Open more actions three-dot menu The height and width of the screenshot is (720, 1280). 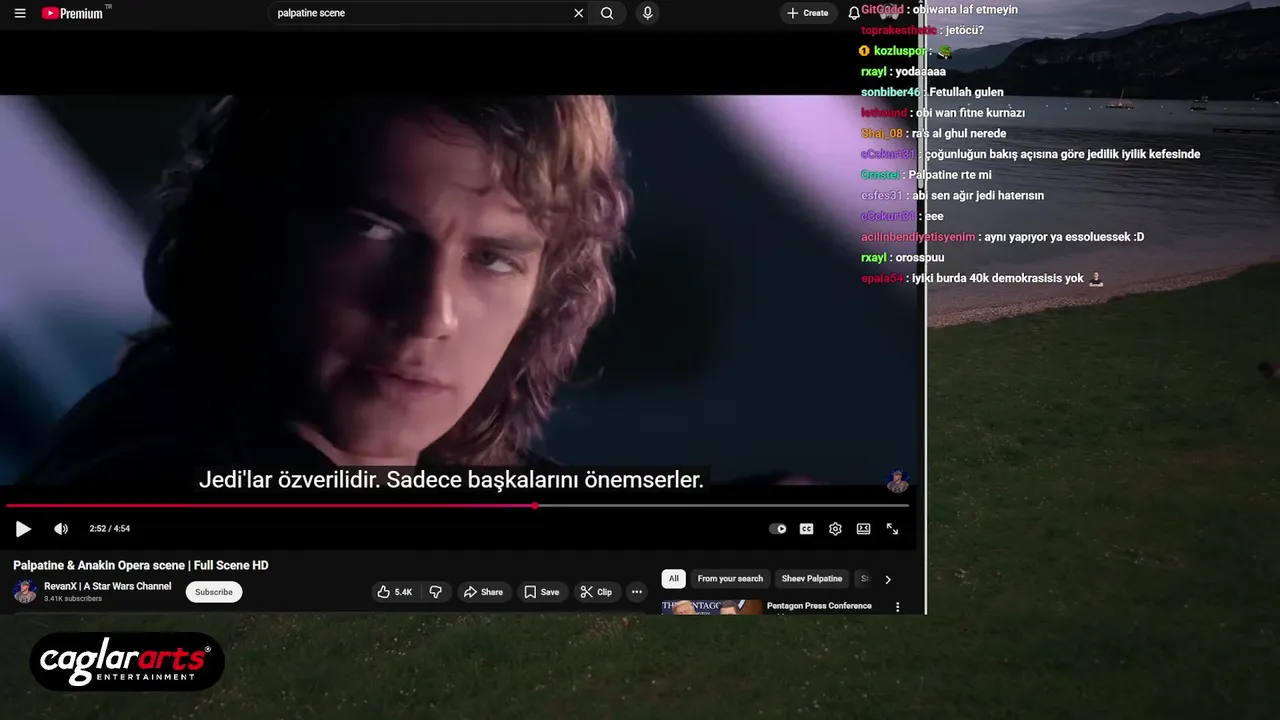637,592
